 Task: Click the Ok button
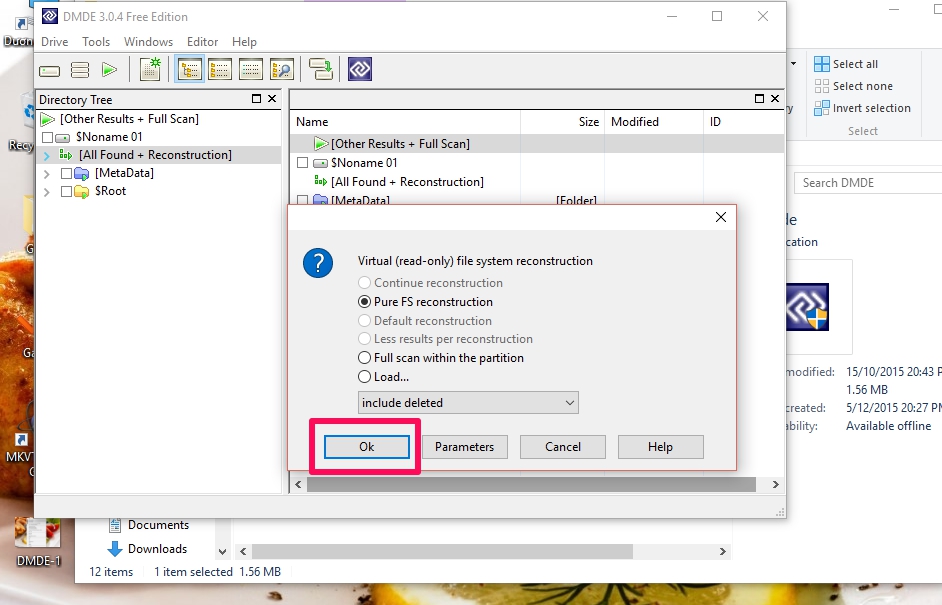click(366, 447)
